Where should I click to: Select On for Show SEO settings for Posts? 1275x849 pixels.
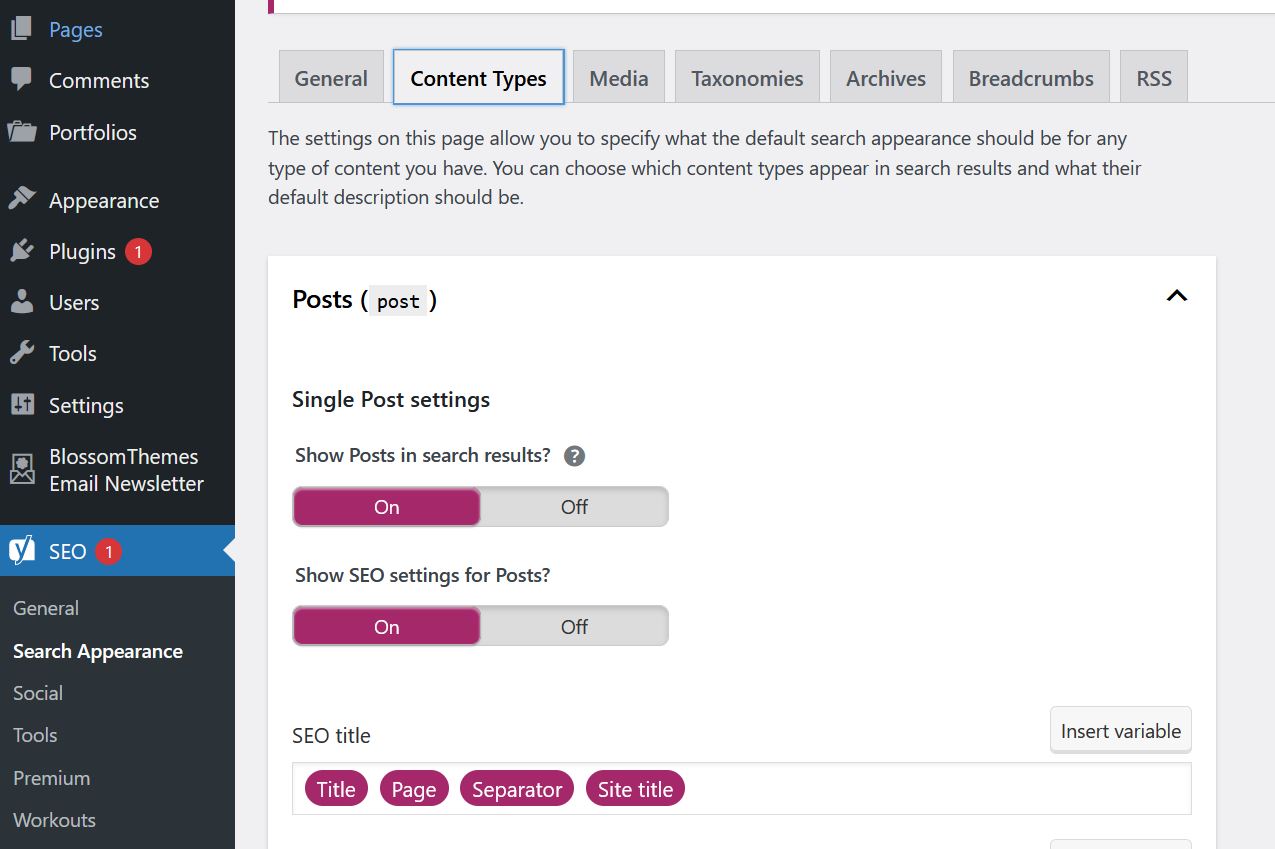(x=386, y=627)
